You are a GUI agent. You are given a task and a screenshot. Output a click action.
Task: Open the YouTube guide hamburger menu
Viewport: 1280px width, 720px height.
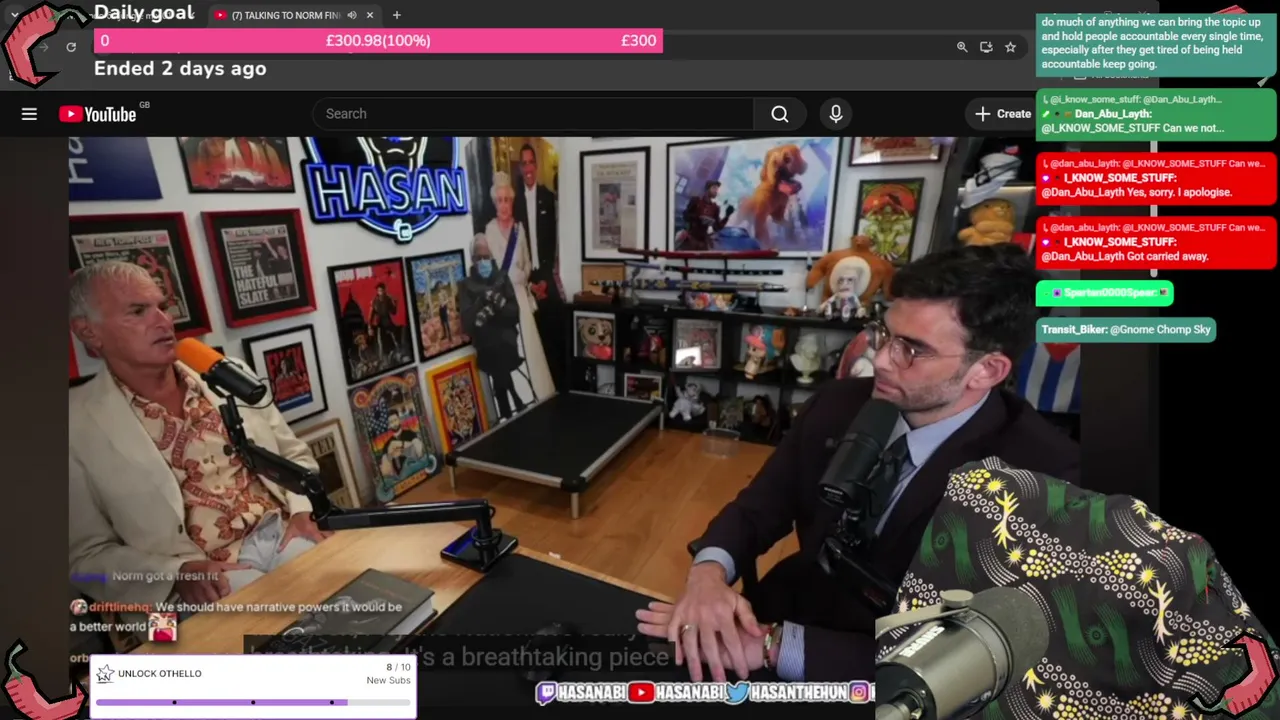coord(29,114)
